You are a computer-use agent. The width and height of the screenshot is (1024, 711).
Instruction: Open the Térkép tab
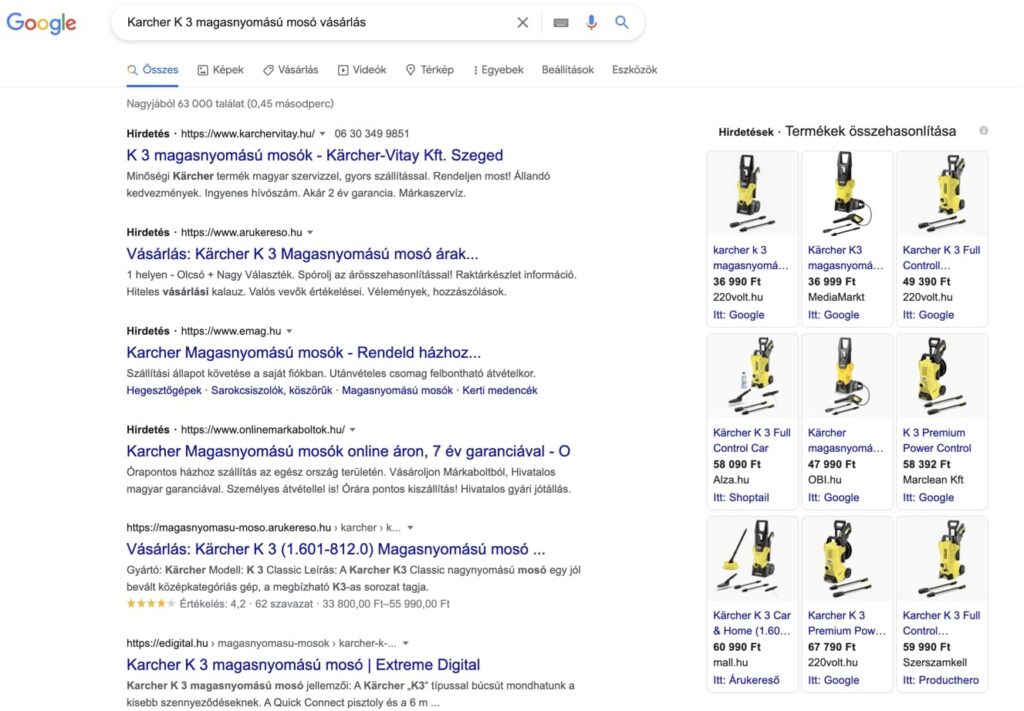tap(430, 70)
